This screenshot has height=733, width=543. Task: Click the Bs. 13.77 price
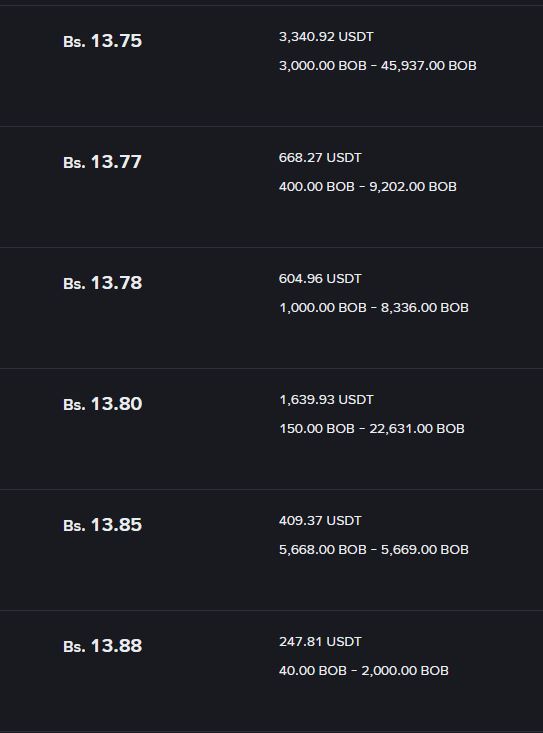tap(102, 162)
